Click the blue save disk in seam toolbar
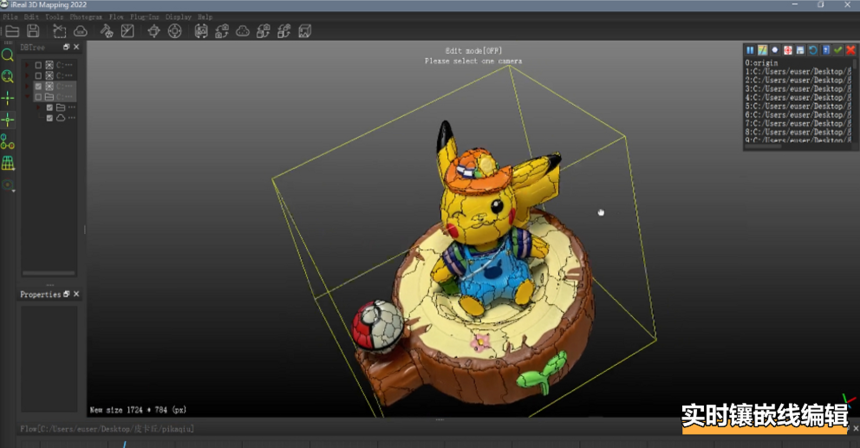The height and width of the screenshot is (448, 860). (800, 50)
